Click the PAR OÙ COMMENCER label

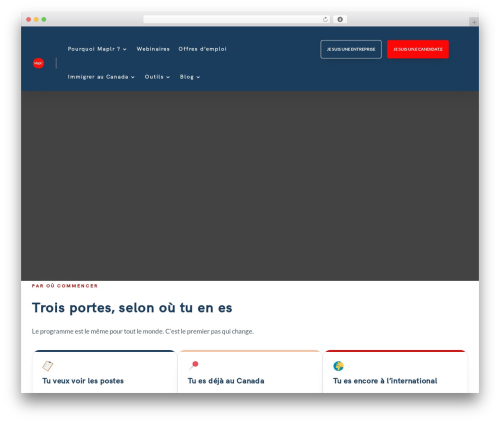point(65,286)
